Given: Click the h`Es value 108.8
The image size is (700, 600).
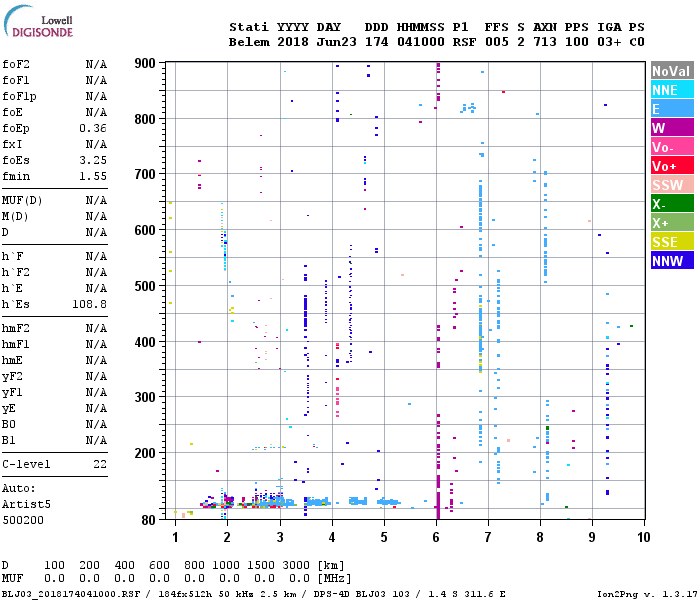Looking at the screenshot, I should click(89, 304).
